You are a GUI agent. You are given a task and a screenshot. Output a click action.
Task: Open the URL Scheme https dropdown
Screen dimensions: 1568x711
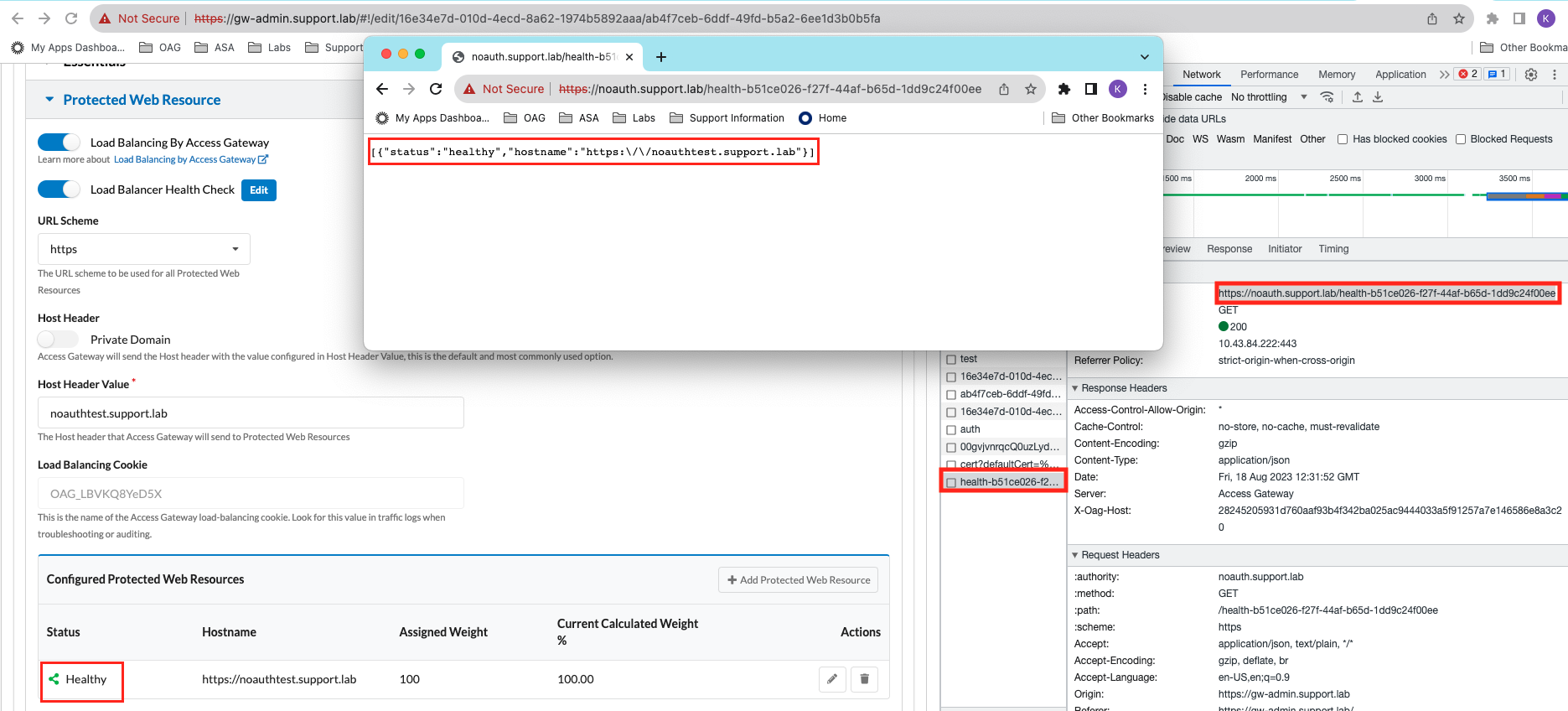tap(144, 249)
